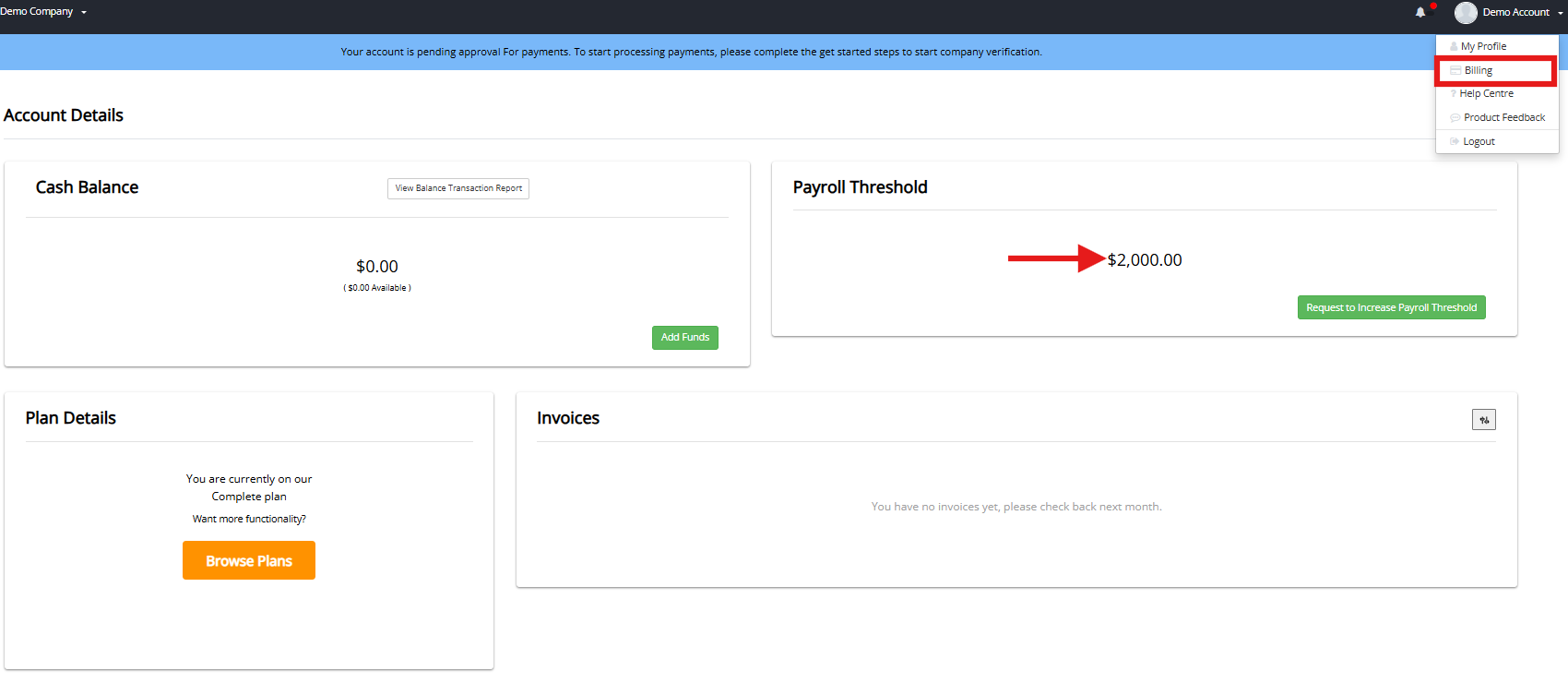The image size is (1568, 695).
Task: Click the orange Browse Plans button
Action: click(249, 560)
